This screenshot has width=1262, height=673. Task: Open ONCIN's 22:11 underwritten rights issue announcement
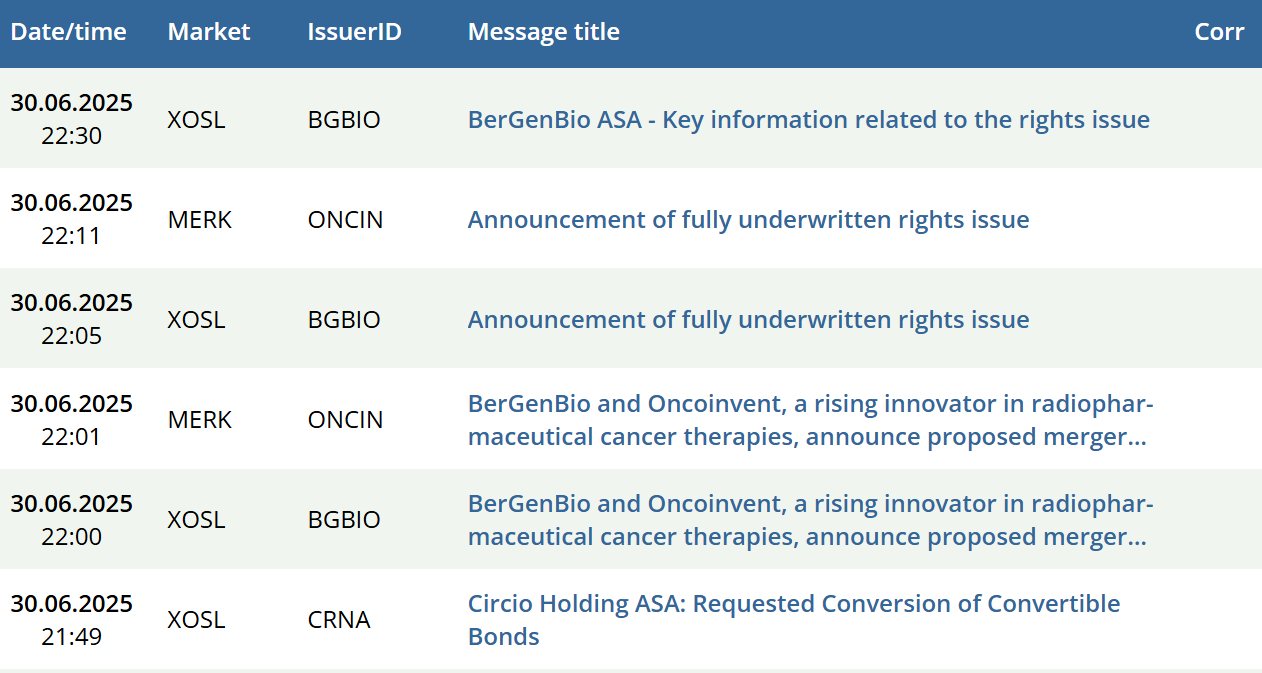click(x=748, y=220)
